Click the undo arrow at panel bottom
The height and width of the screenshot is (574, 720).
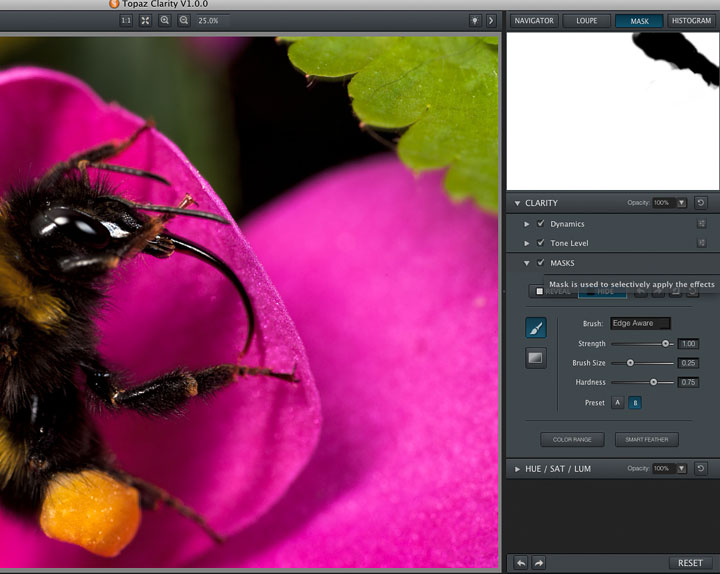click(521, 563)
